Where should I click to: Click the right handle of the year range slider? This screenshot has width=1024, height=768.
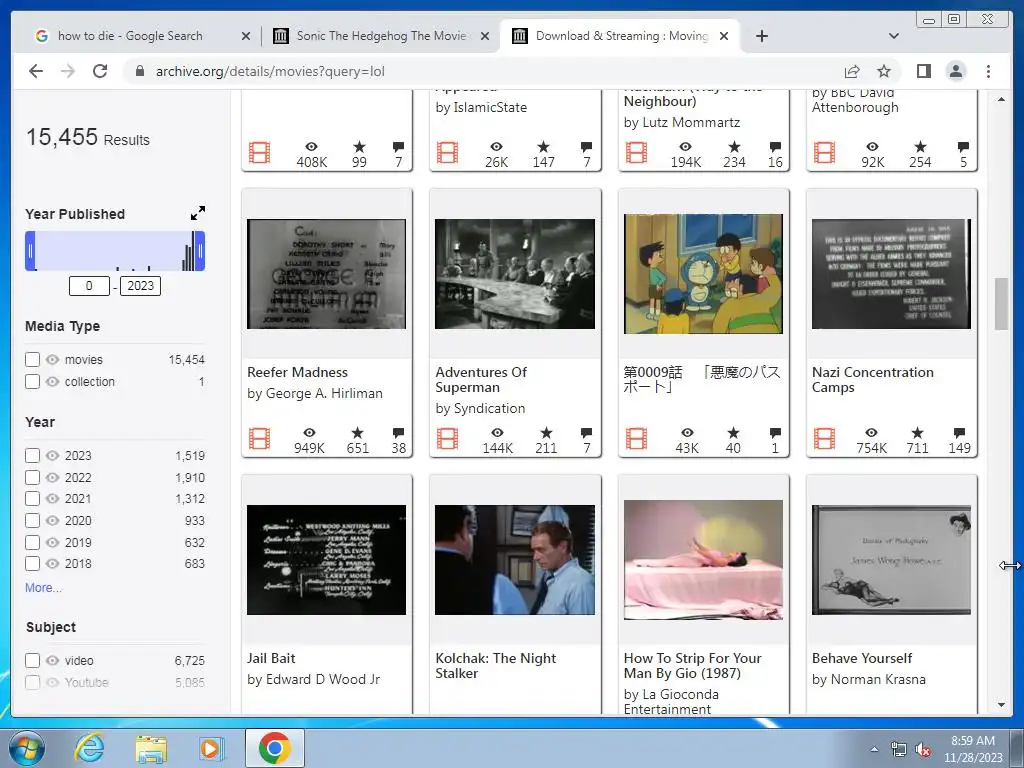pyautogui.click(x=200, y=251)
